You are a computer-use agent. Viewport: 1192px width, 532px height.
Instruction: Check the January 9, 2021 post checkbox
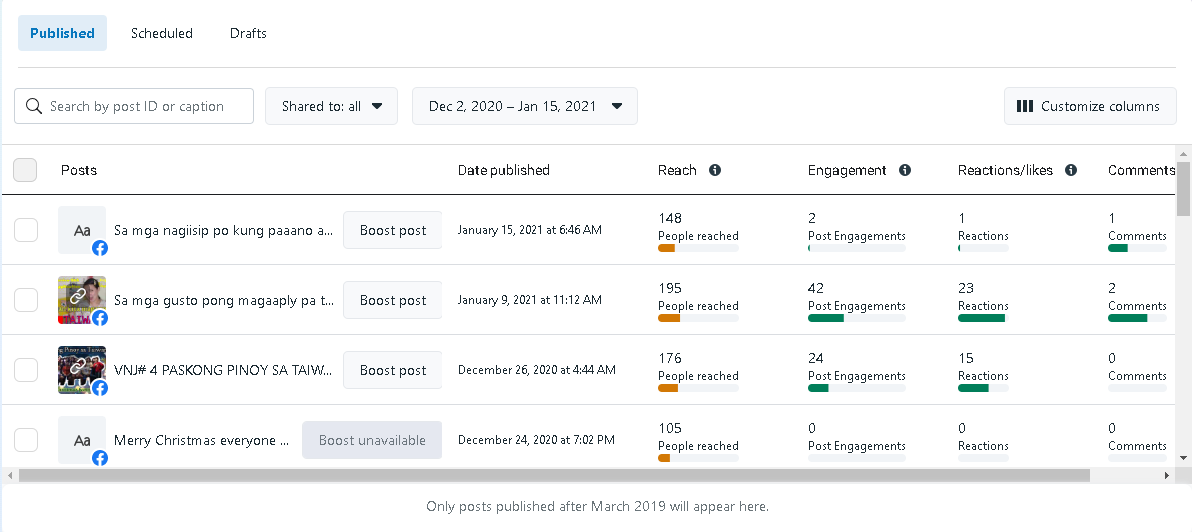coord(26,300)
